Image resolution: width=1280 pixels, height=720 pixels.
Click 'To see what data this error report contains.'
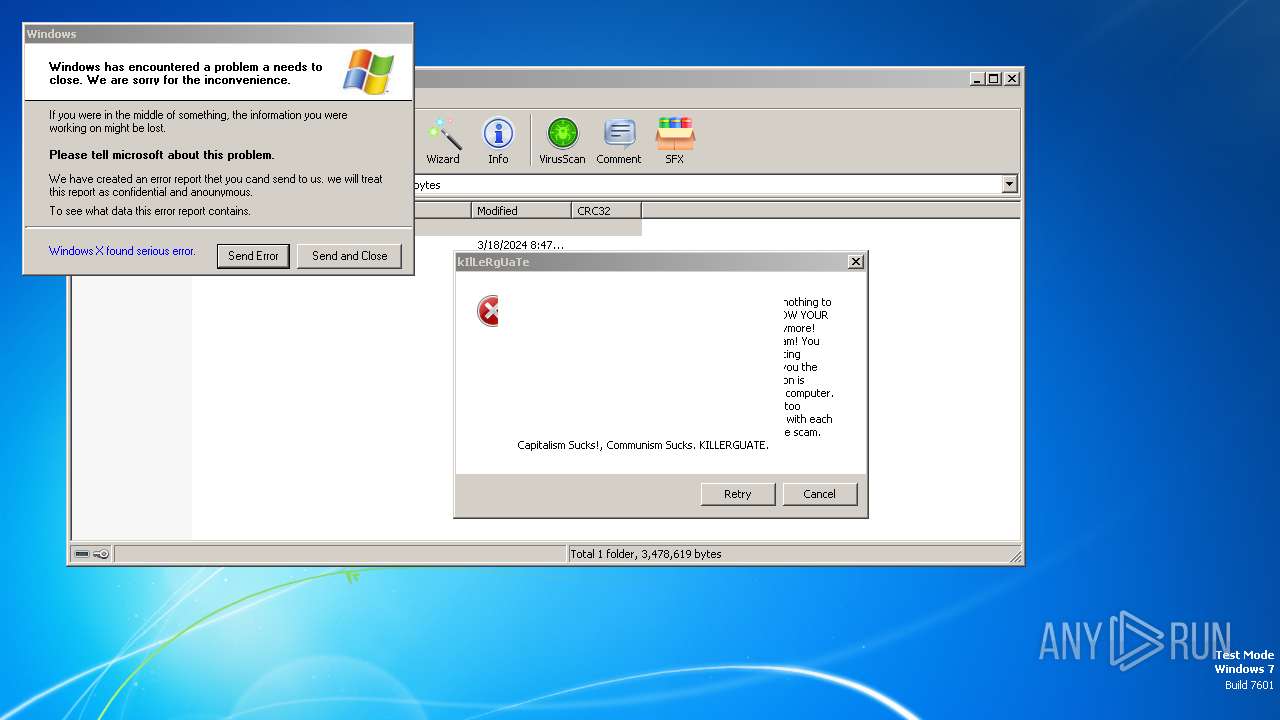[150, 211]
